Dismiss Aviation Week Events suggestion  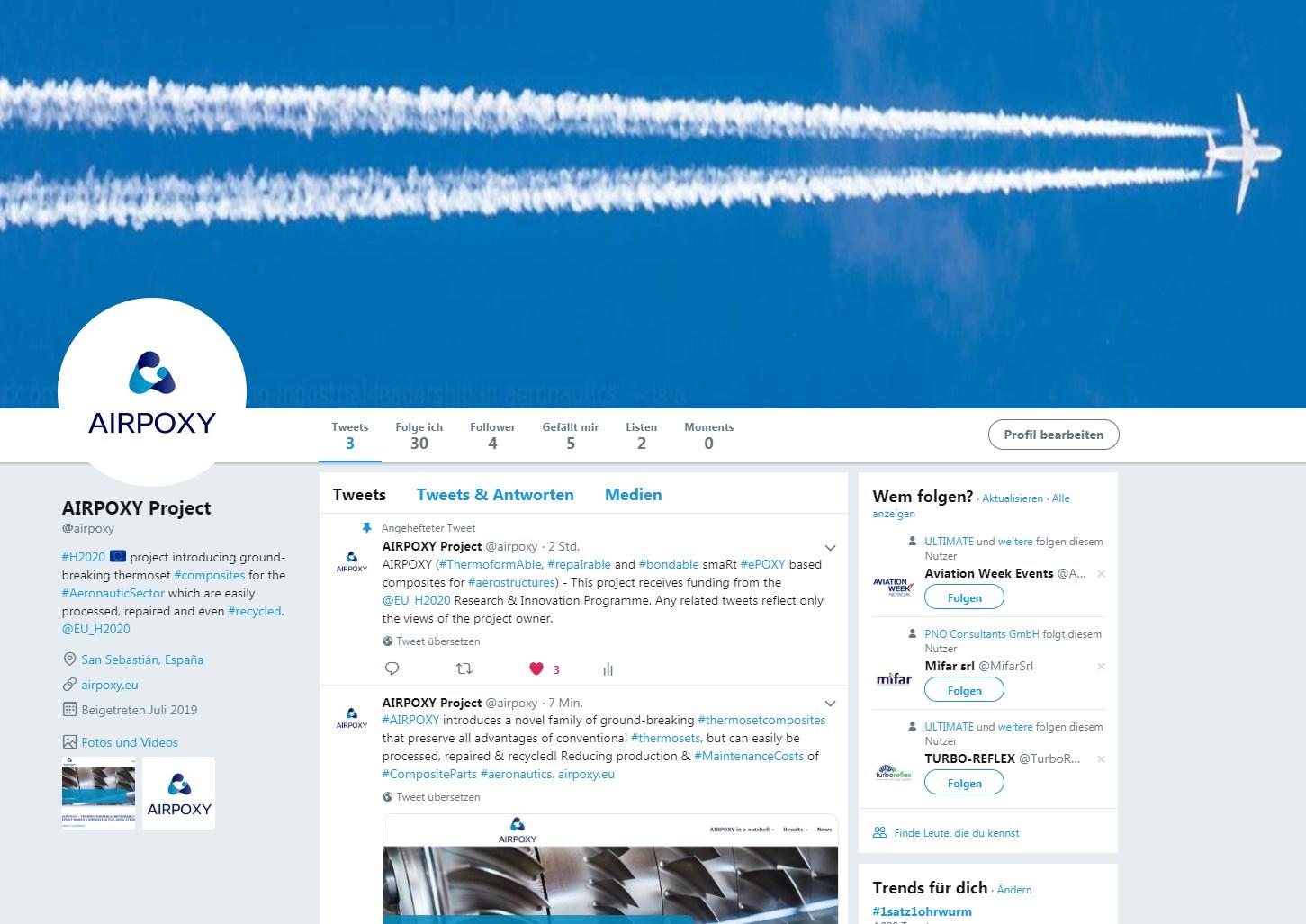click(x=1101, y=574)
